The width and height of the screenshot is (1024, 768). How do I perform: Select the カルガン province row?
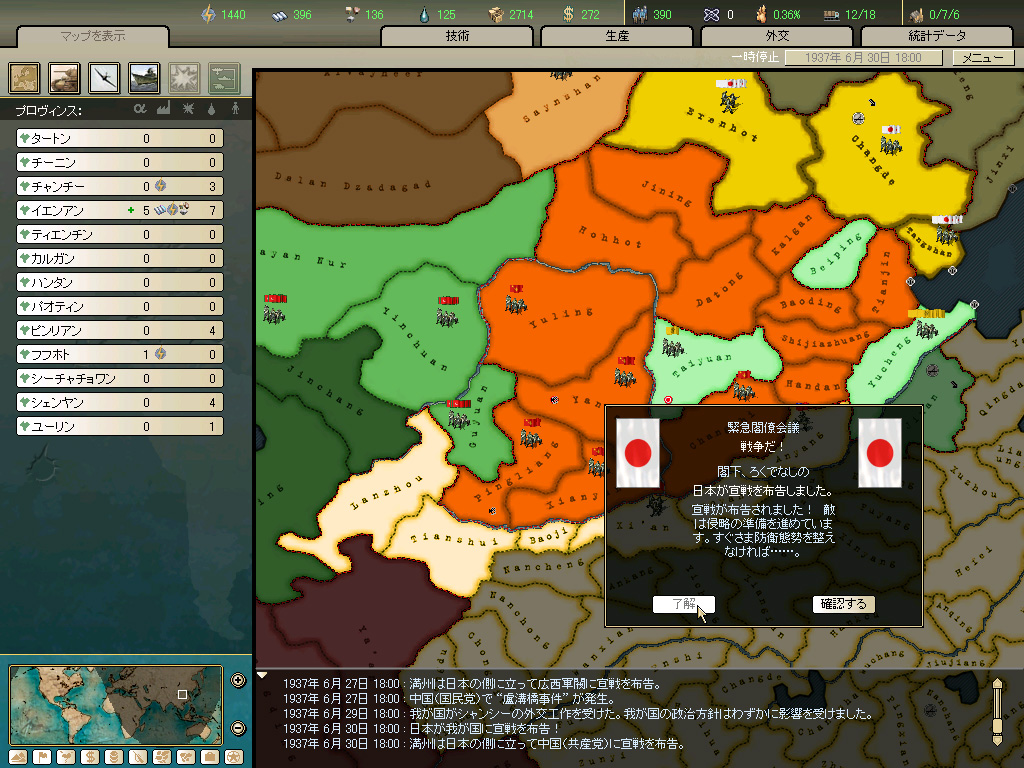[x=120, y=258]
